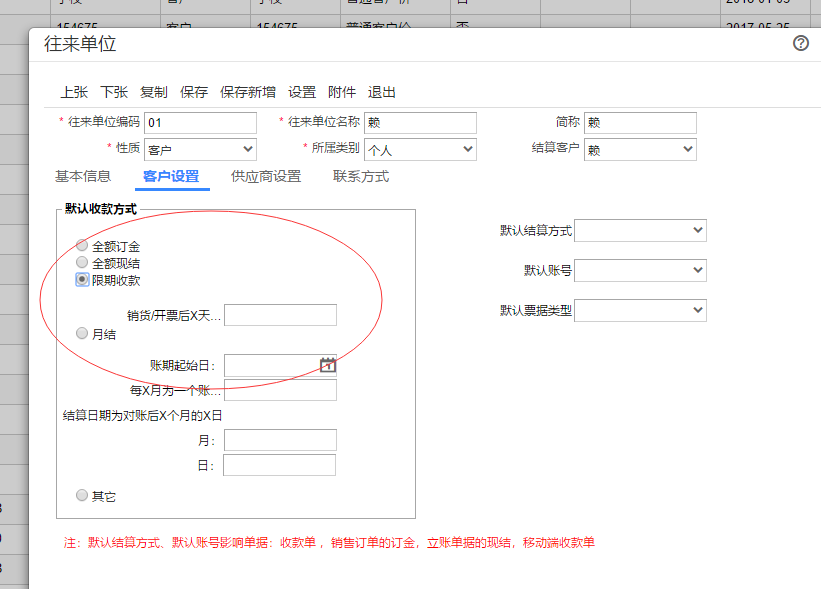Open the 供应商设置 tab
The width and height of the screenshot is (821, 589).
point(266,177)
